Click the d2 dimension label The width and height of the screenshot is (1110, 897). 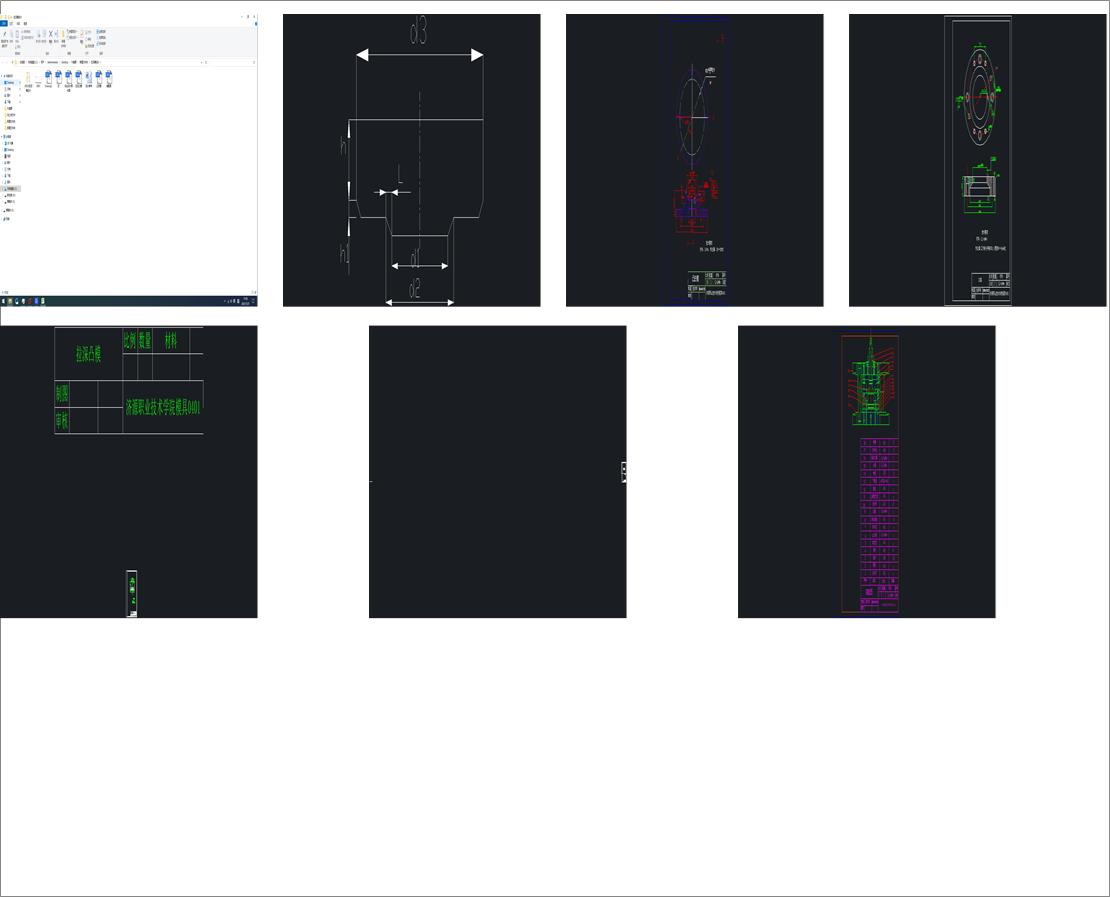pos(416,288)
